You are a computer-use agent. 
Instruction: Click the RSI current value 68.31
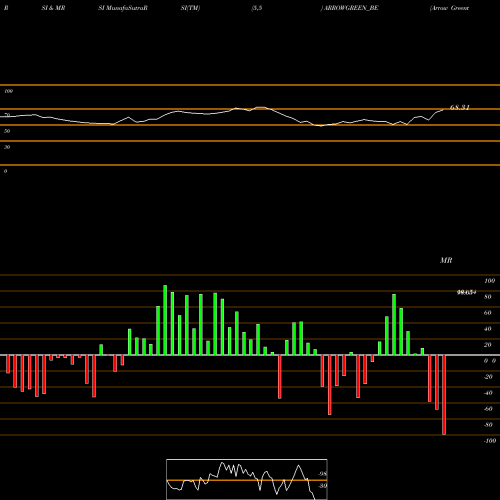click(460, 107)
